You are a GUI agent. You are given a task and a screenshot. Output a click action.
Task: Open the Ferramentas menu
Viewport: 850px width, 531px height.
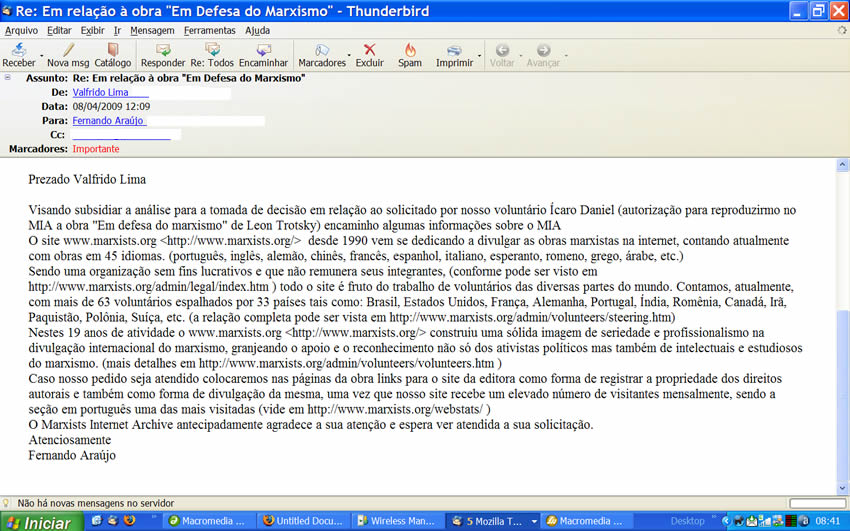click(x=210, y=30)
